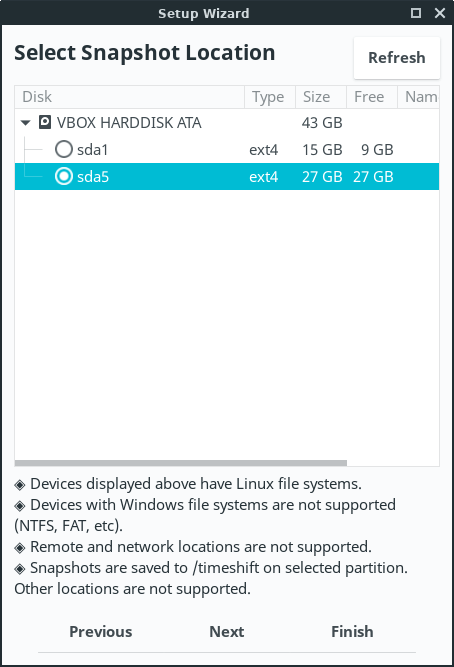Click the Disk column header
The height and width of the screenshot is (667, 454).
[129, 97]
